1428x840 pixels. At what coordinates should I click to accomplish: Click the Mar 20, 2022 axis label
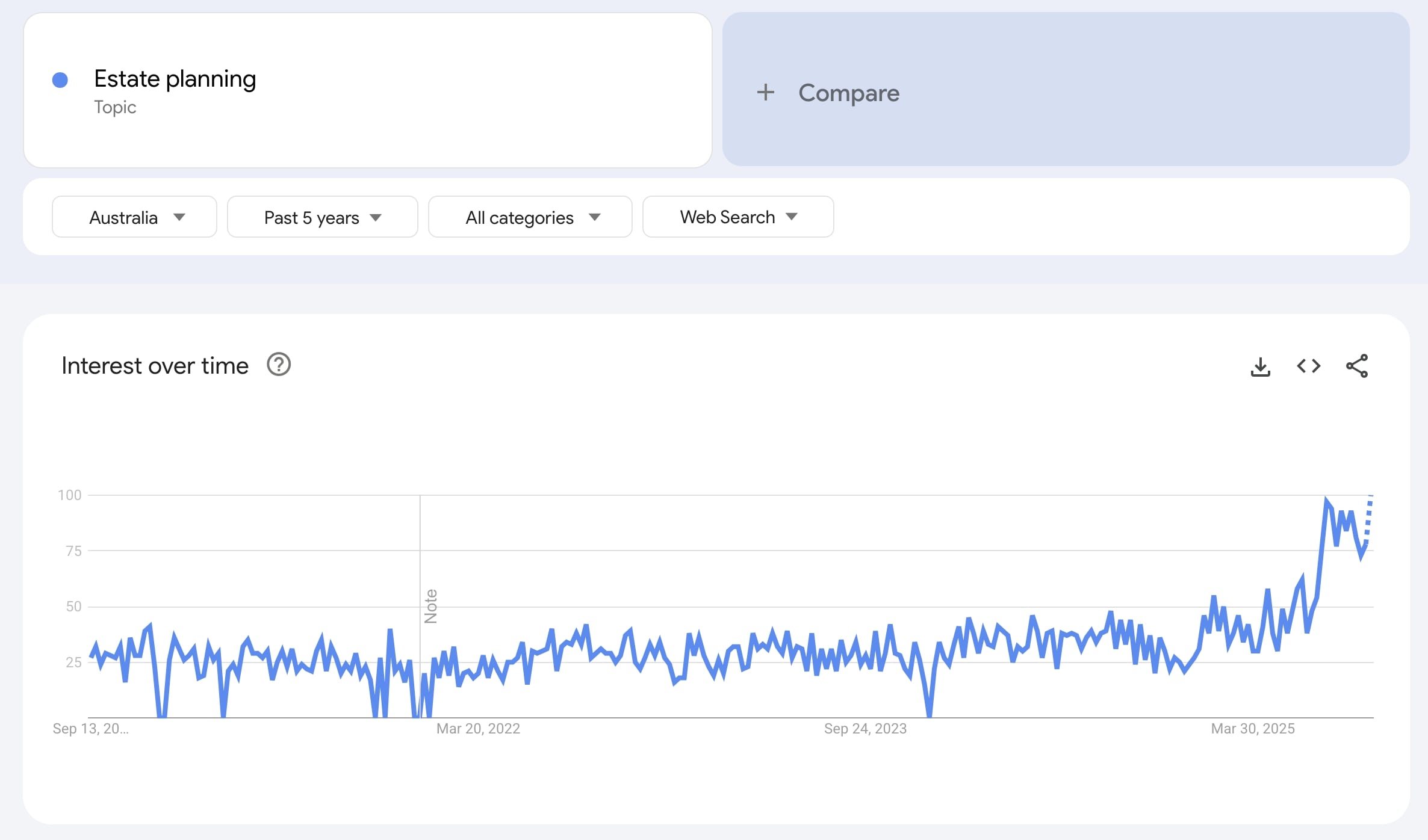[478, 729]
